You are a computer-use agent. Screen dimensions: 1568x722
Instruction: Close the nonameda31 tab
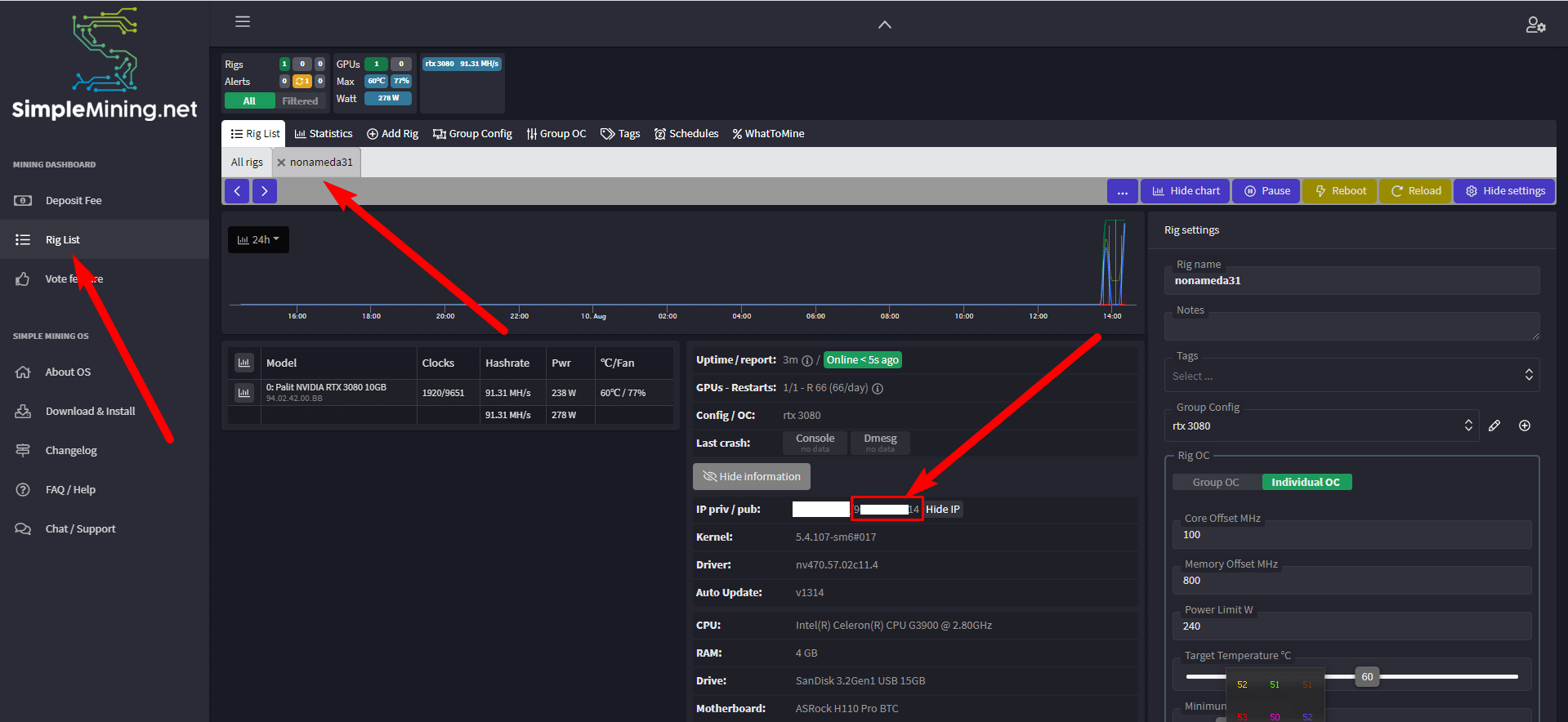281,163
